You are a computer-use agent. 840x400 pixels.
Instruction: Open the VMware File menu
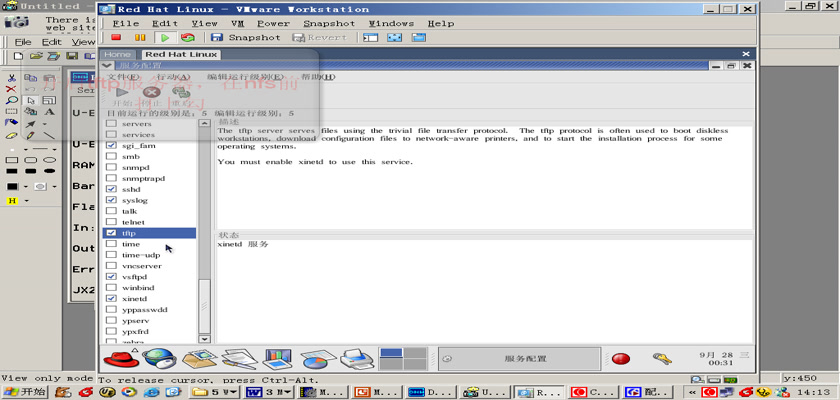point(126,24)
